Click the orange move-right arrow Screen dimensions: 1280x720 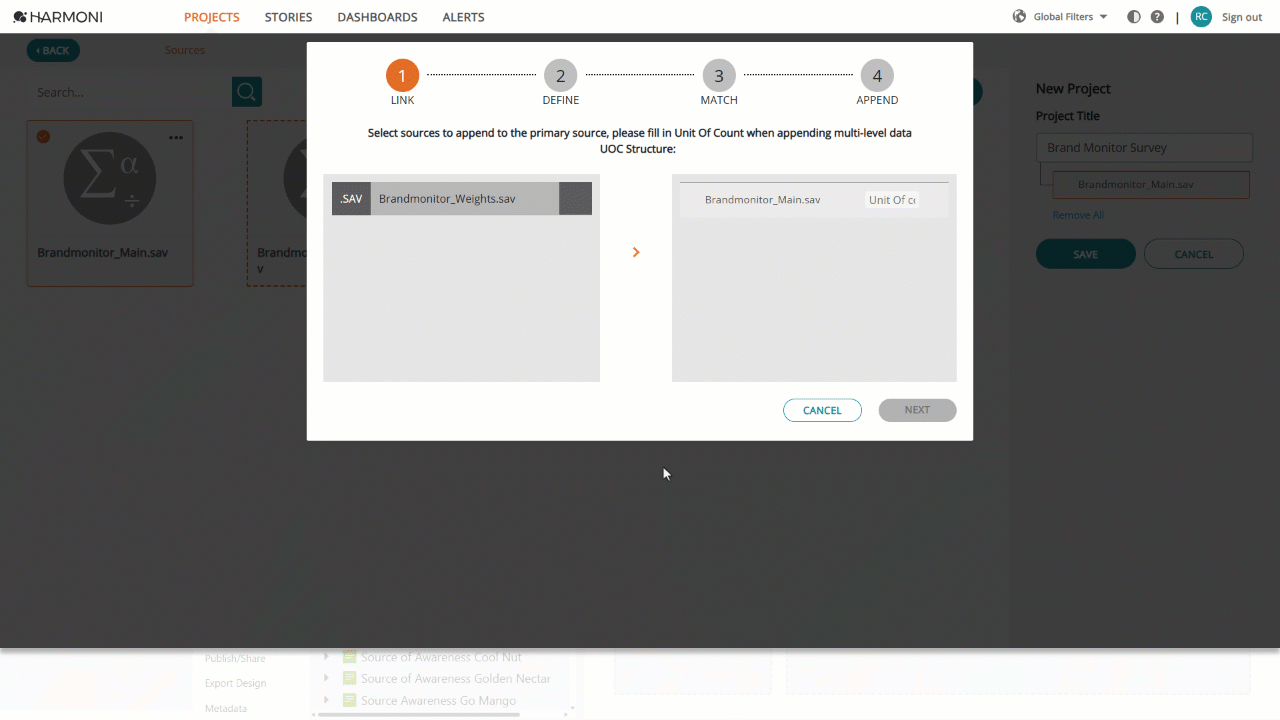[636, 252]
